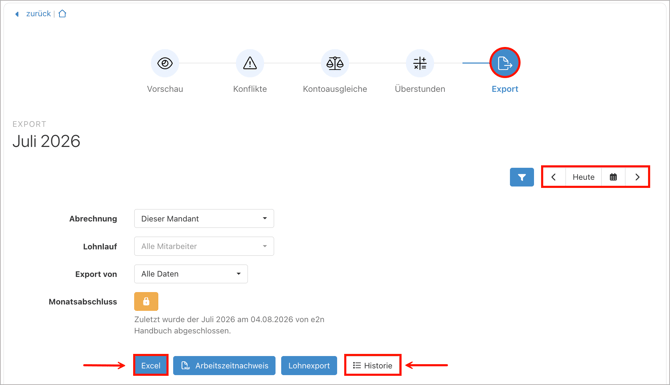This screenshot has width=670, height=385.
Task: Click the Kontoausgleiche step label
Action: (335, 89)
